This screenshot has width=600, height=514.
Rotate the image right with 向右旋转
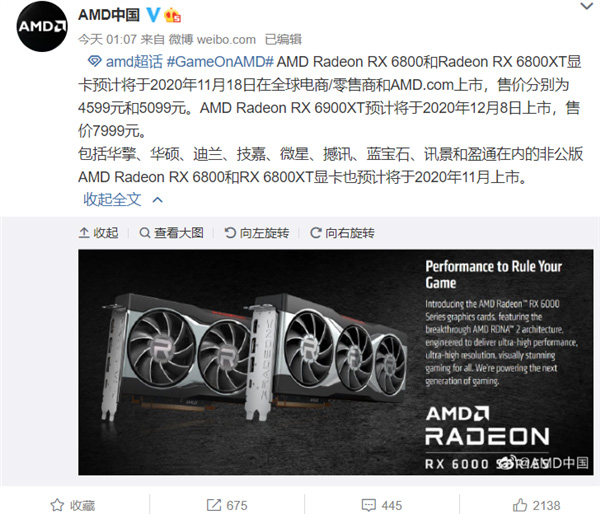pyautogui.click(x=342, y=233)
